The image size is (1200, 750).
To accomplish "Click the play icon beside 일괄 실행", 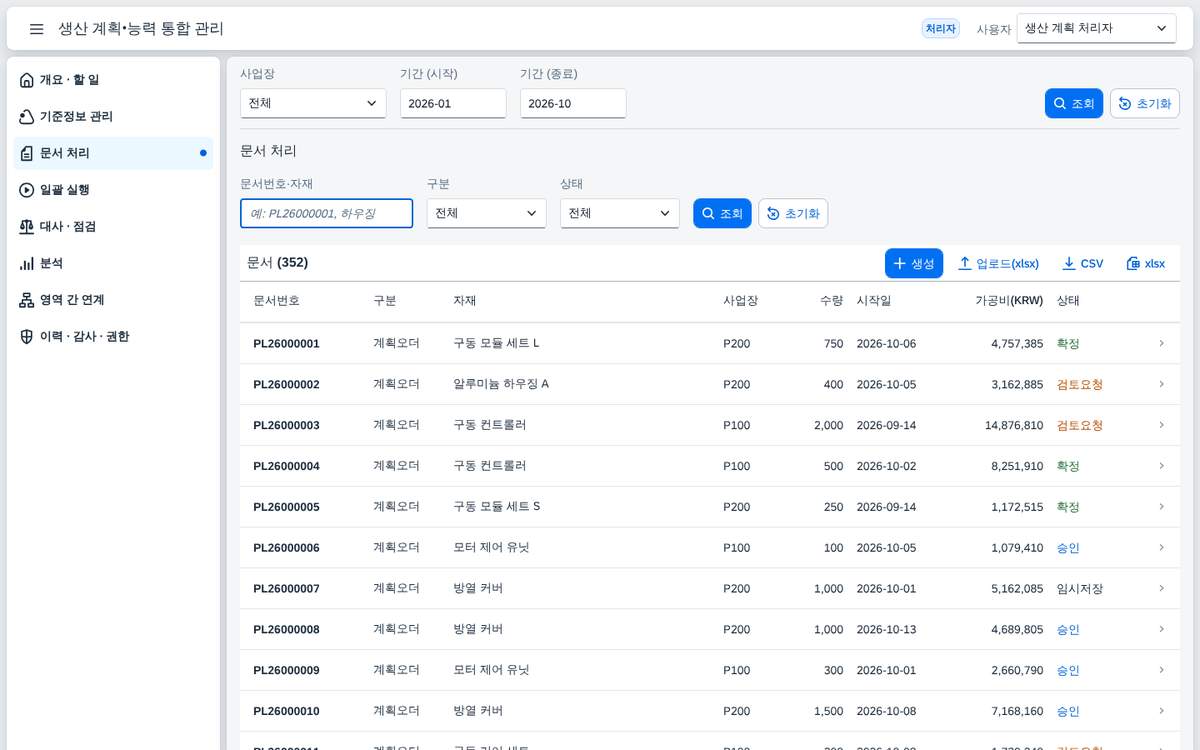I will click(27, 190).
